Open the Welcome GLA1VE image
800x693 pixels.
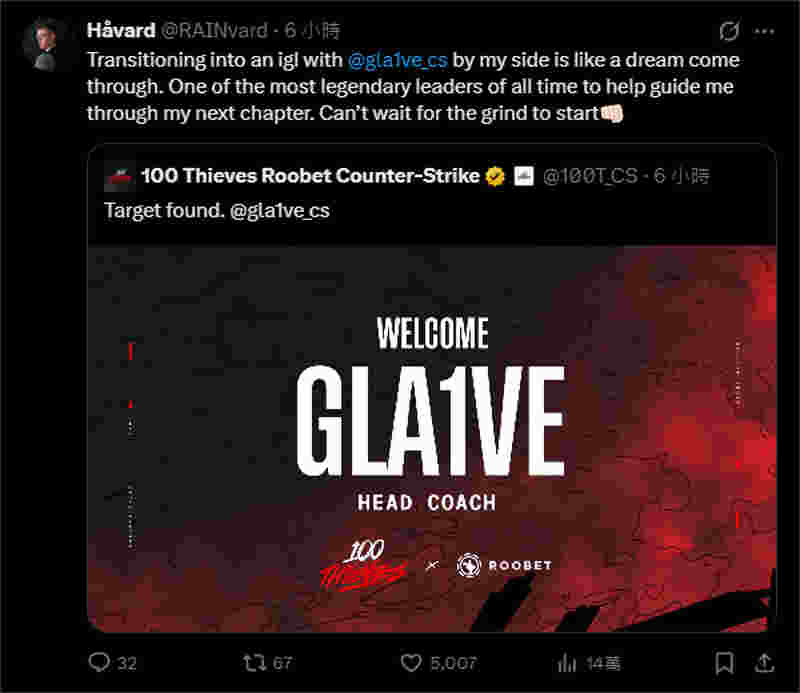click(x=432, y=439)
